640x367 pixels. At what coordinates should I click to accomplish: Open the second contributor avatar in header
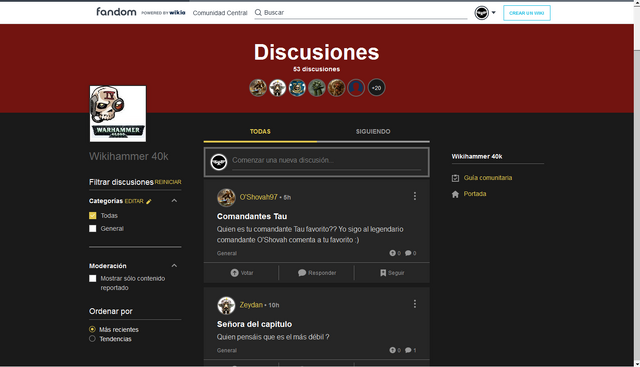point(278,88)
